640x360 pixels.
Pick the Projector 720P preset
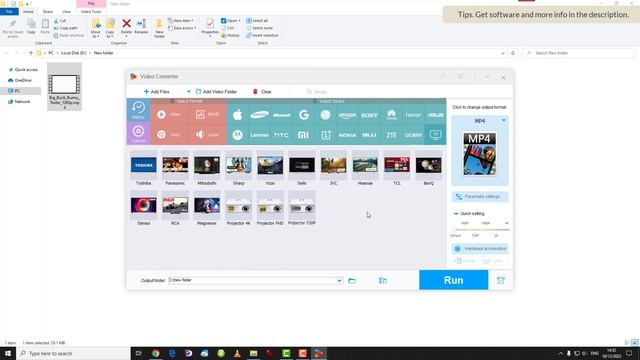tap(302, 209)
